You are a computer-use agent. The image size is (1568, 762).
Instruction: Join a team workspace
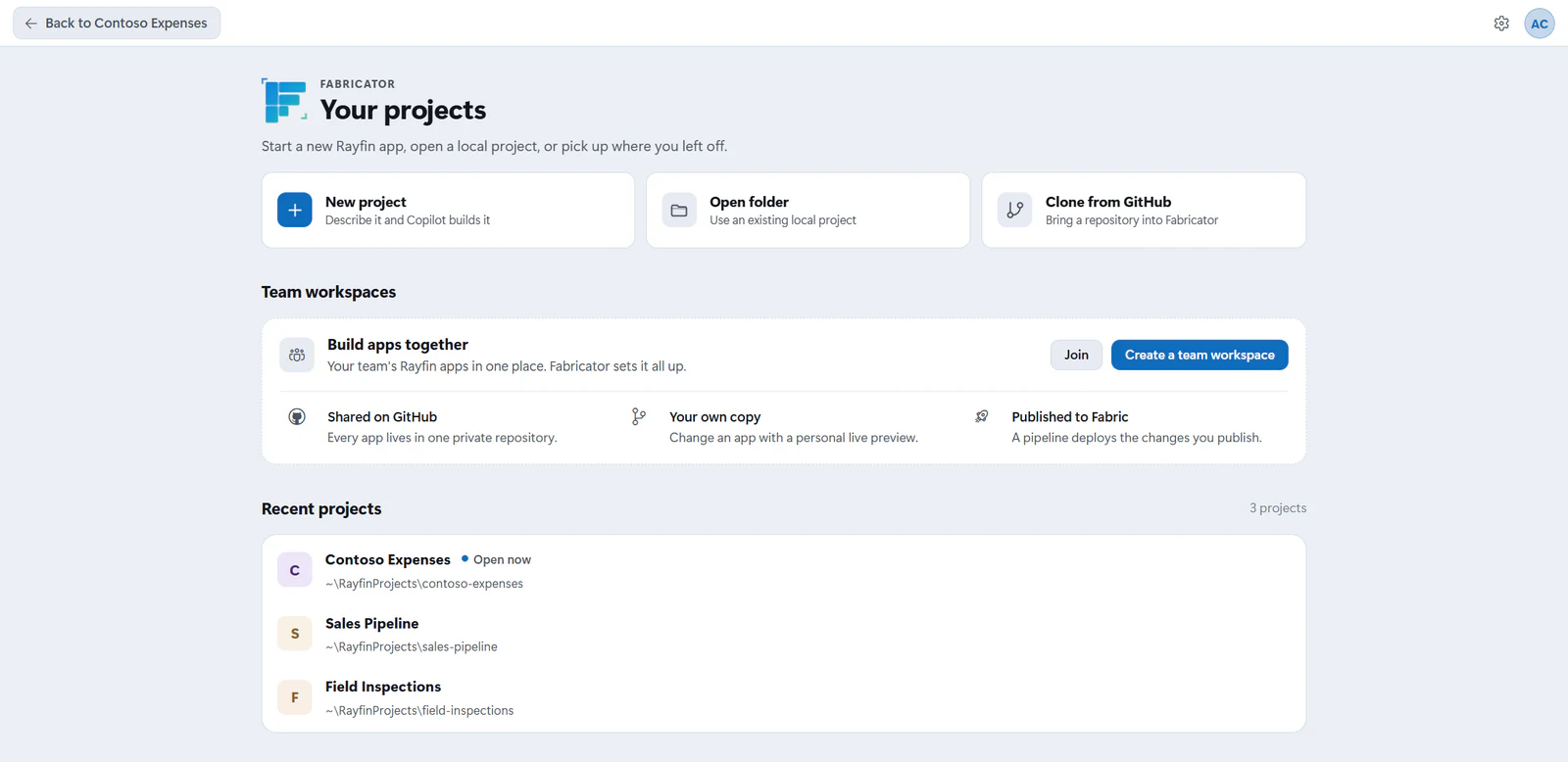tap(1076, 355)
